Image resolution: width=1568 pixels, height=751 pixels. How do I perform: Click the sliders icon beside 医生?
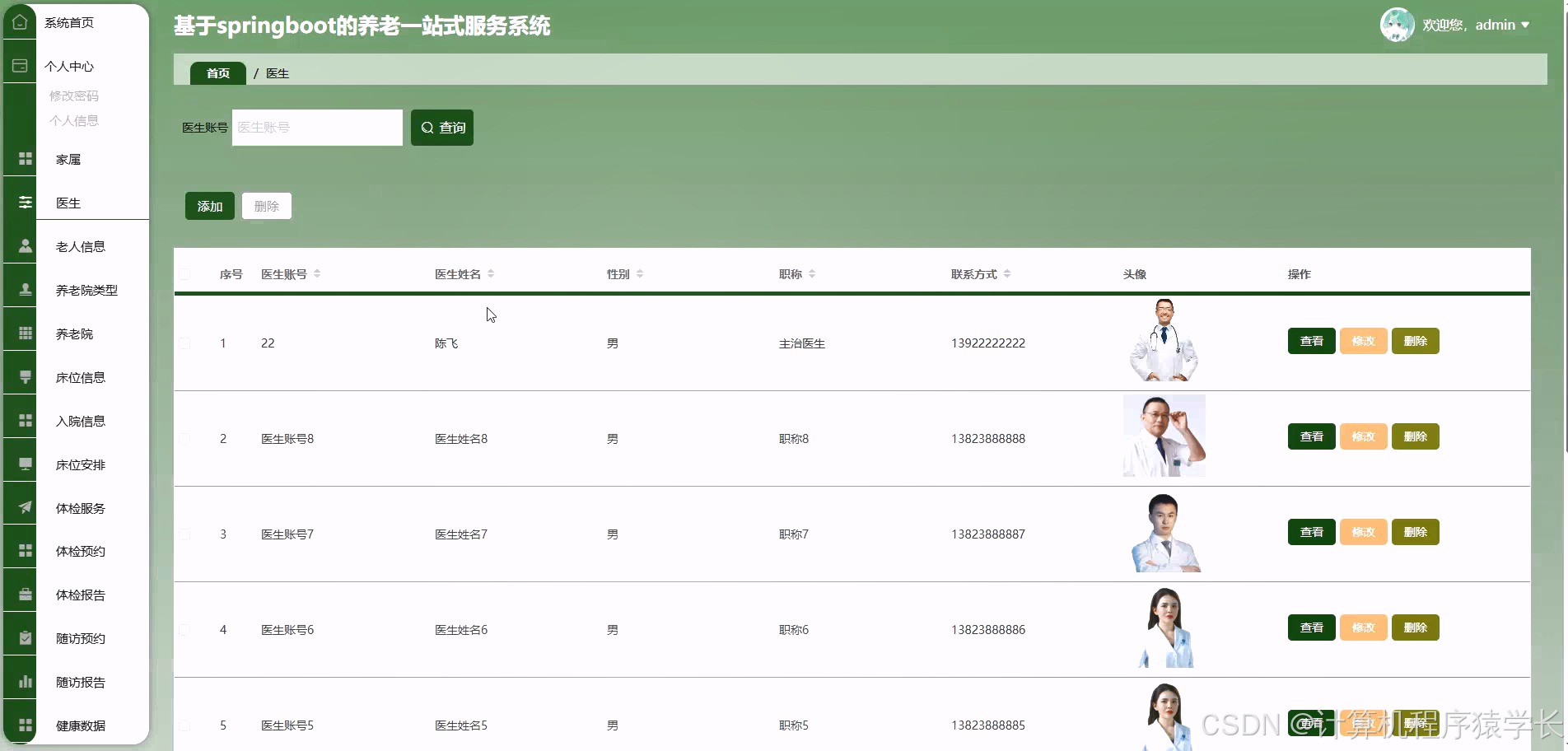26,203
